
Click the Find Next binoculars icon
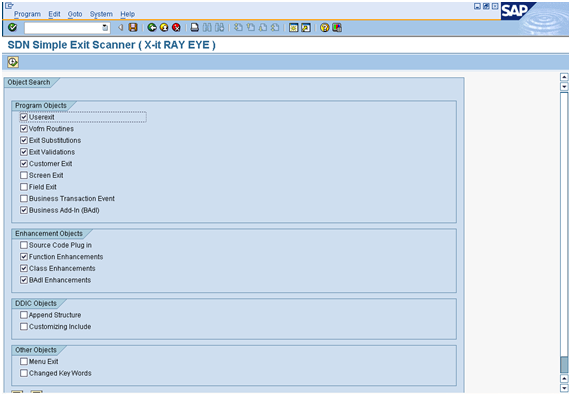point(220,27)
